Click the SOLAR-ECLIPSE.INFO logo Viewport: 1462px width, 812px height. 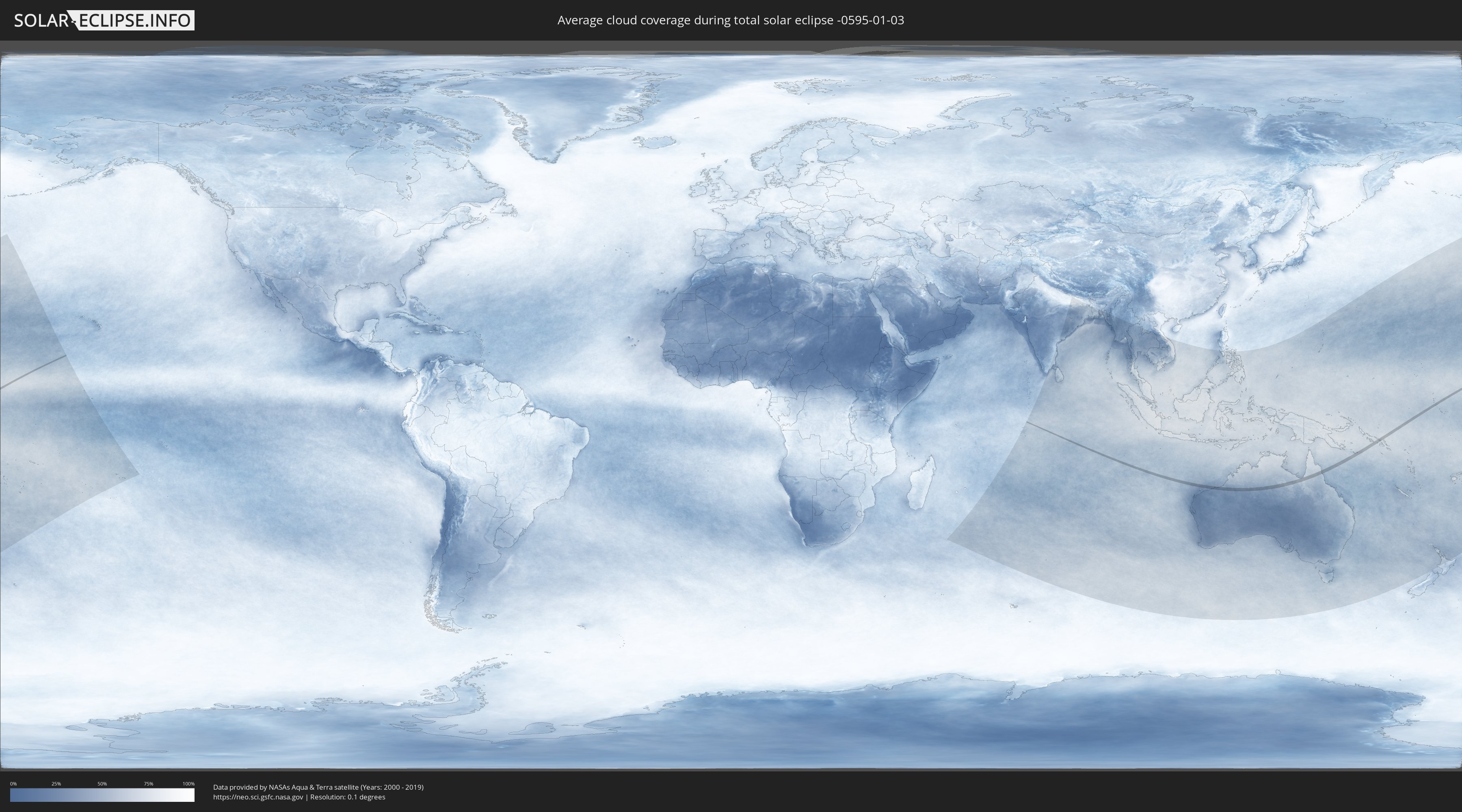(x=104, y=20)
